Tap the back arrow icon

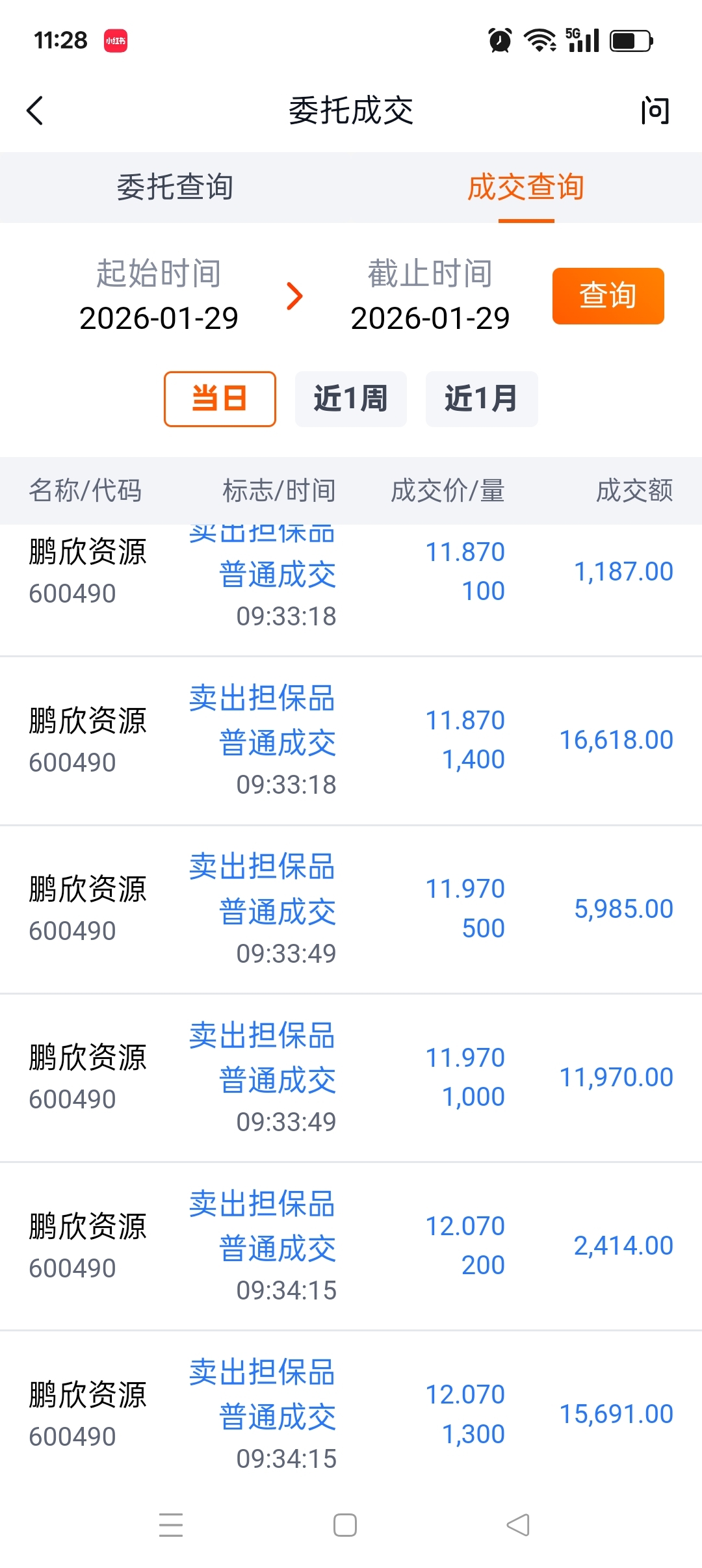tap(35, 111)
